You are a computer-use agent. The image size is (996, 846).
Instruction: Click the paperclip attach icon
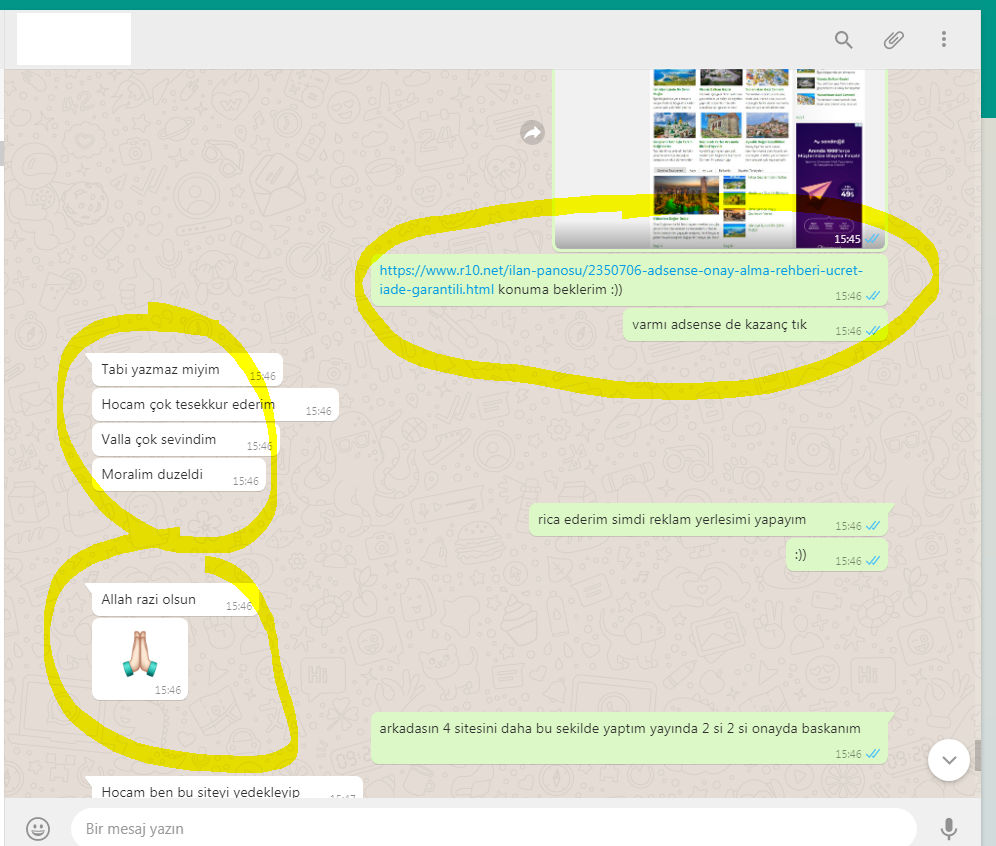point(893,40)
